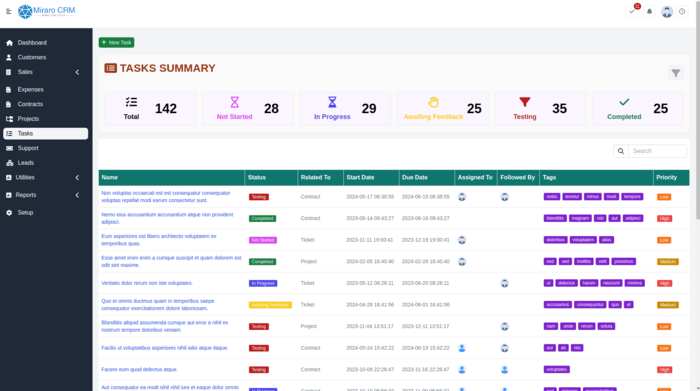Open the notifications bell icon
This screenshot has height=391, width=700.
[650, 12]
